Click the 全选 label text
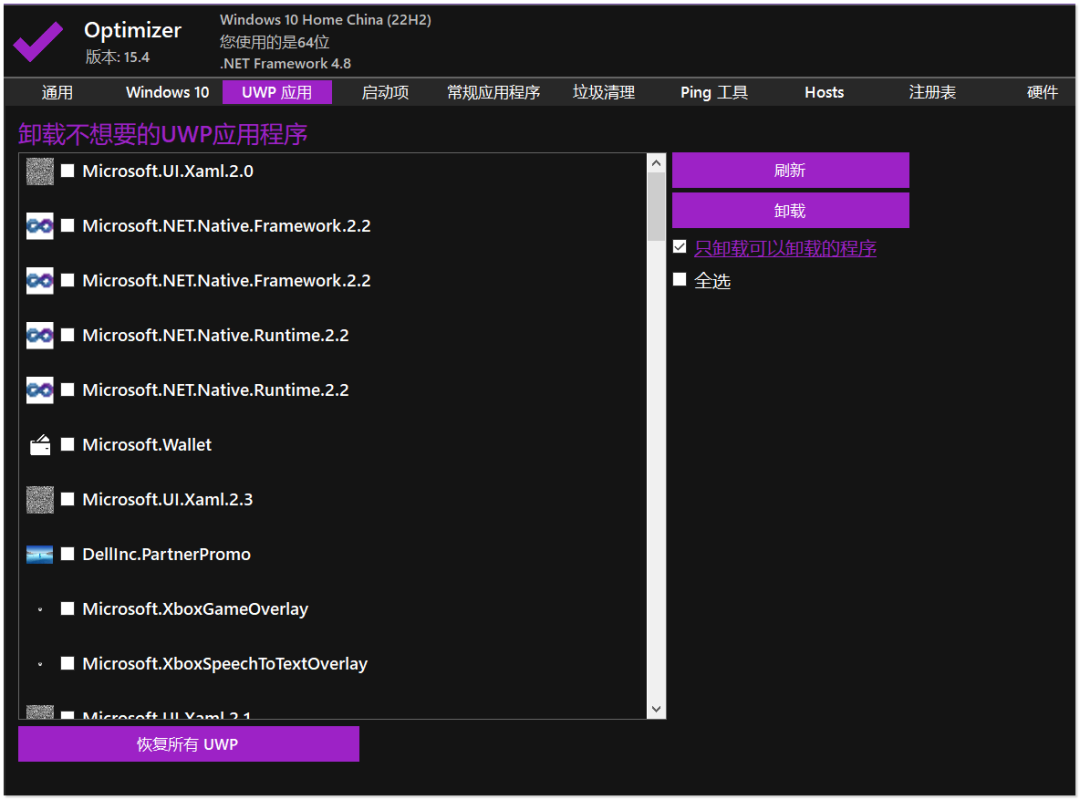 (712, 281)
